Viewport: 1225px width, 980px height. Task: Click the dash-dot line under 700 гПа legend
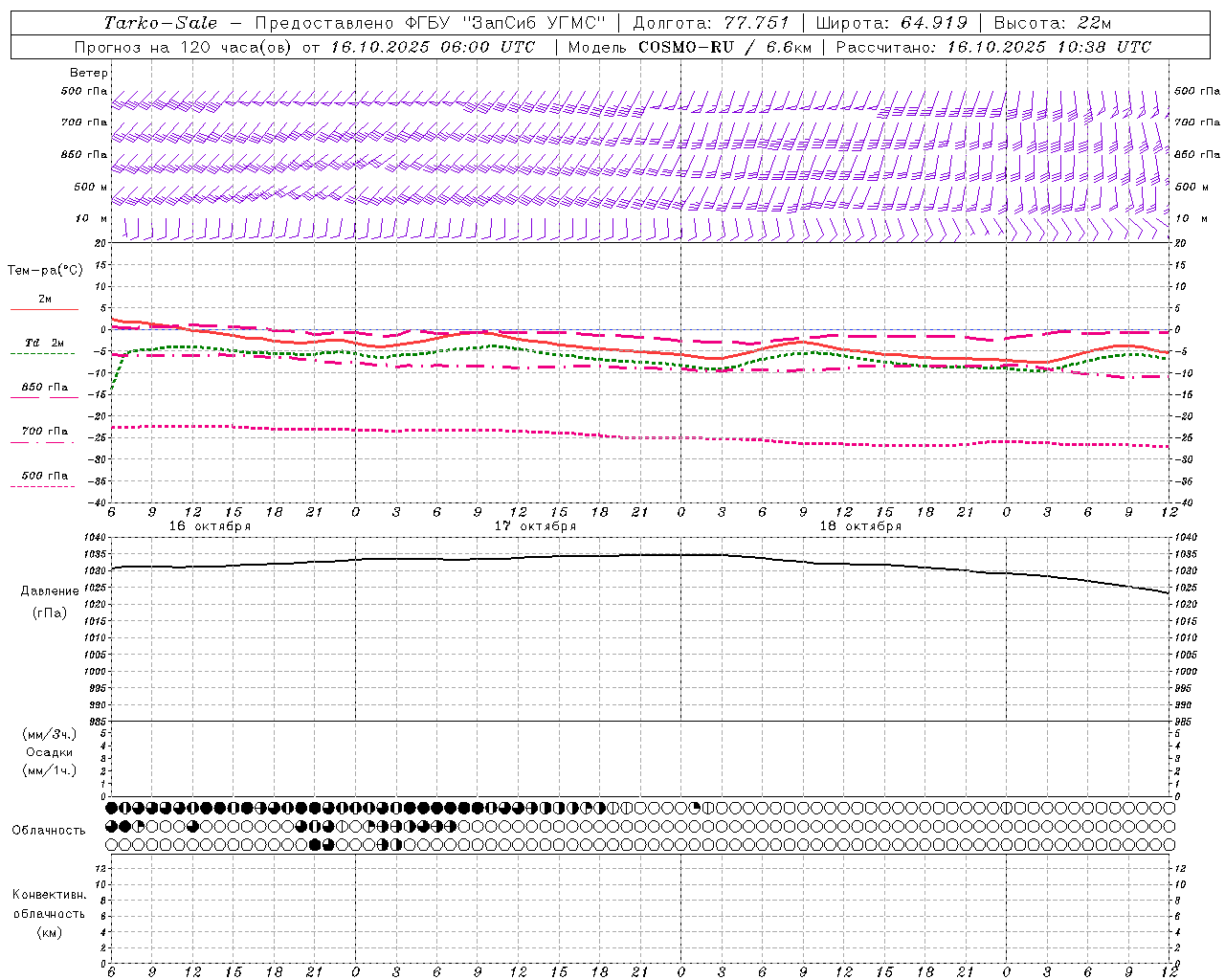(x=42, y=442)
